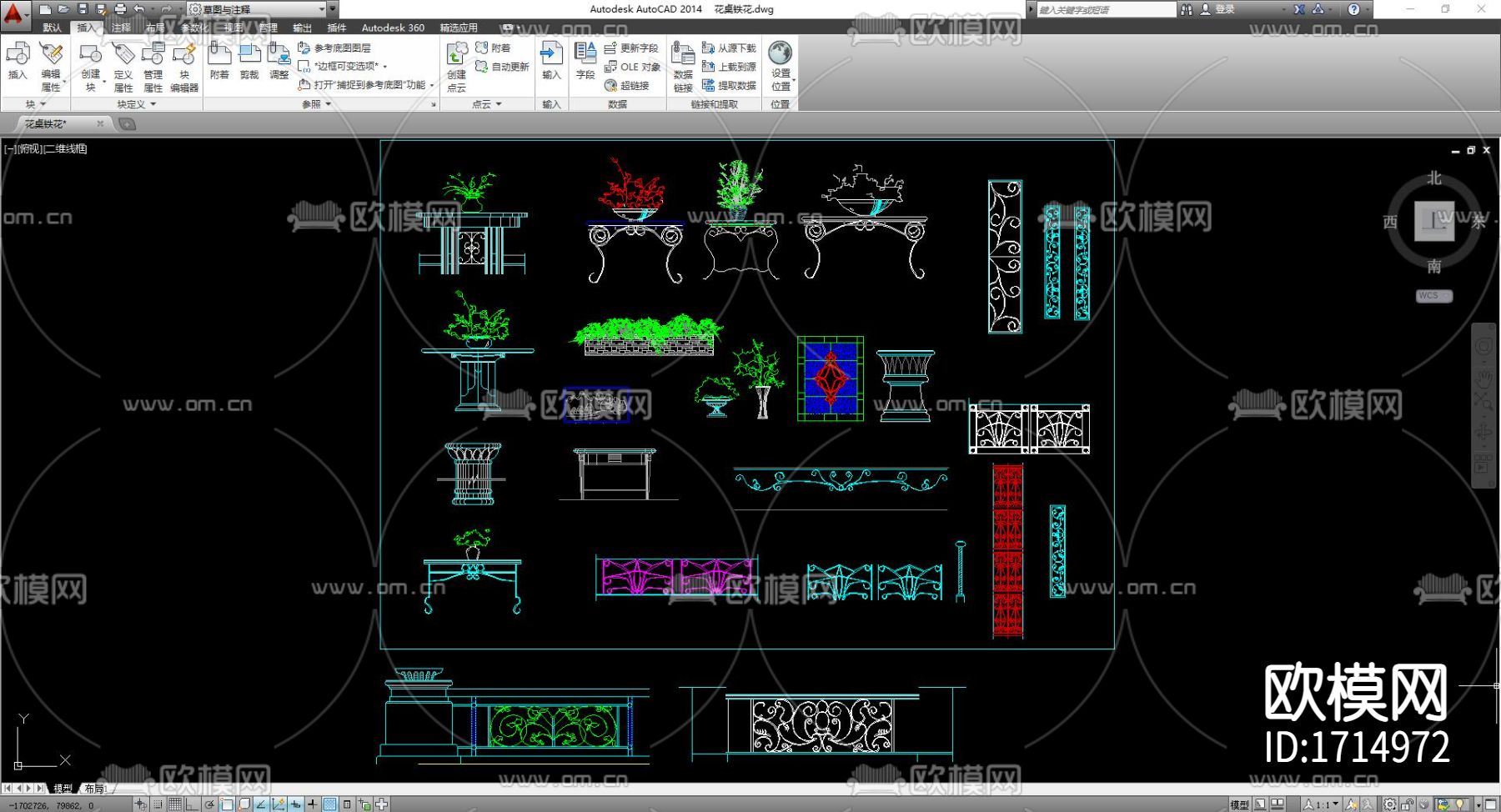Click the Hyperlink (超链接) tool
The height and width of the screenshot is (812, 1501).
coord(627,85)
